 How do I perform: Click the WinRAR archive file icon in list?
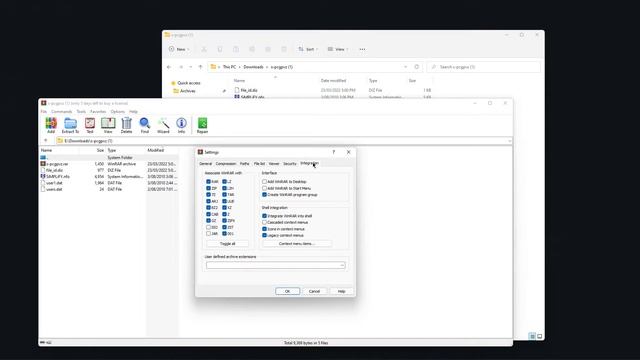[43, 164]
